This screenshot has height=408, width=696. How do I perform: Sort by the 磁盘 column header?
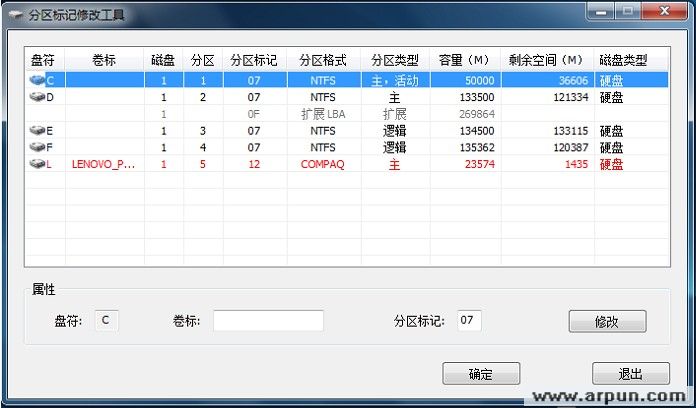coord(164,60)
